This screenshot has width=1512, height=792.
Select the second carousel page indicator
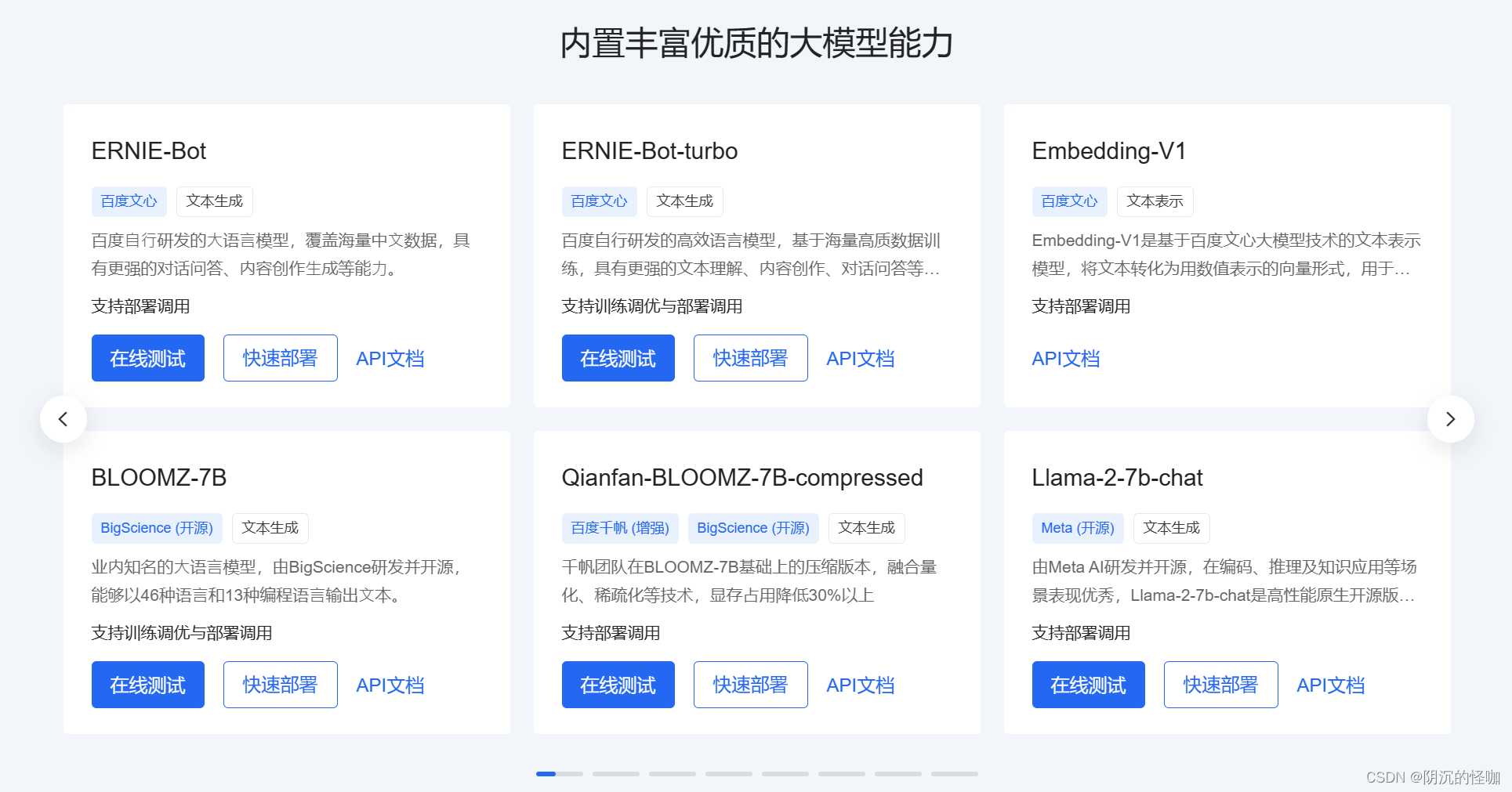point(616,774)
